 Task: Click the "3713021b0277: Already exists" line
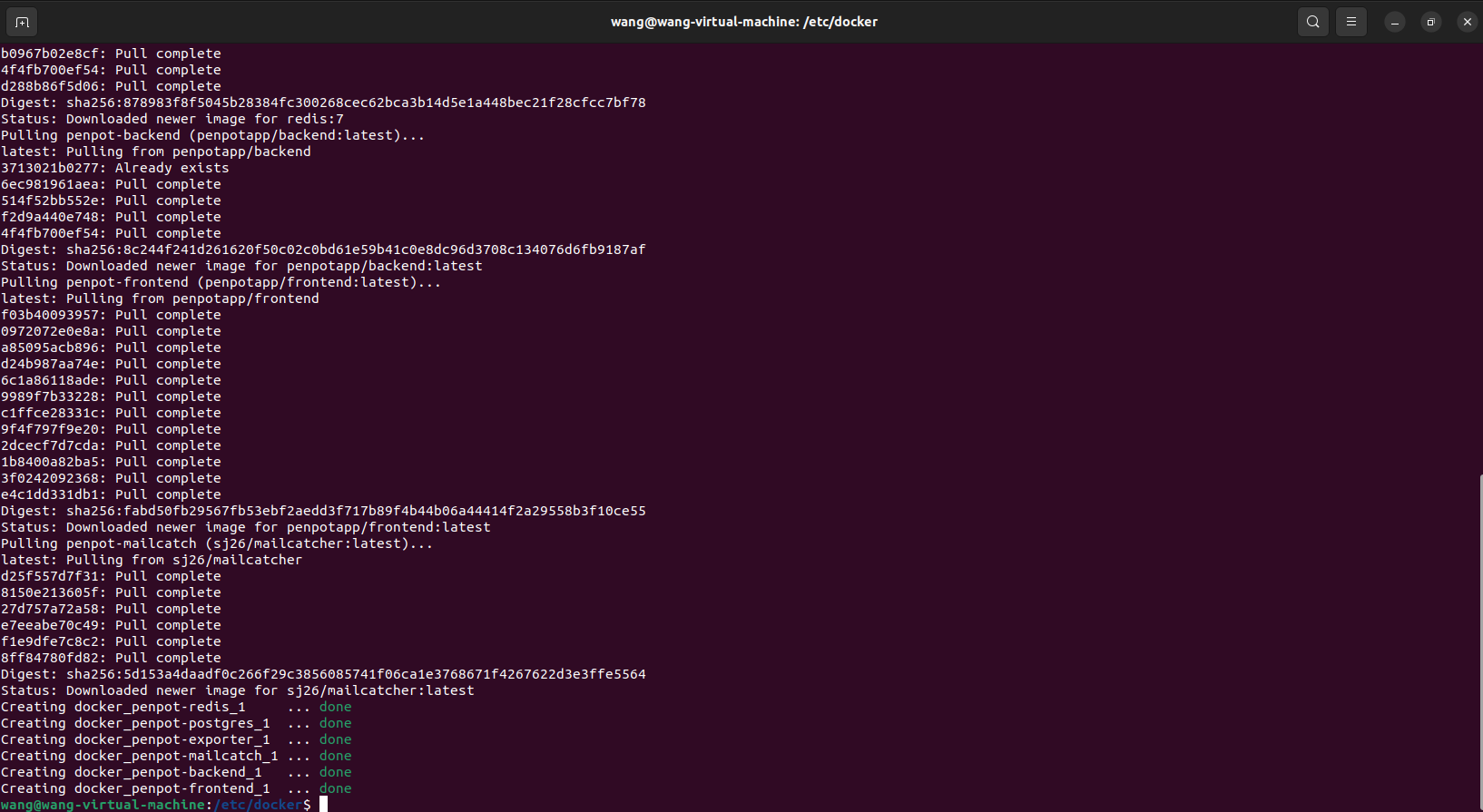(115, 168)
